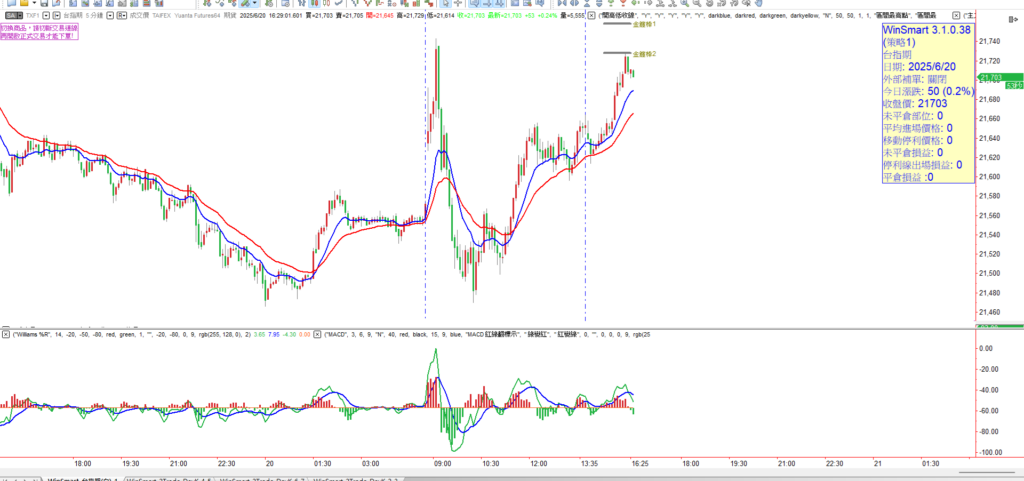Click the TXF1 symbol code

pyautogui.click(x=33, y=15)
